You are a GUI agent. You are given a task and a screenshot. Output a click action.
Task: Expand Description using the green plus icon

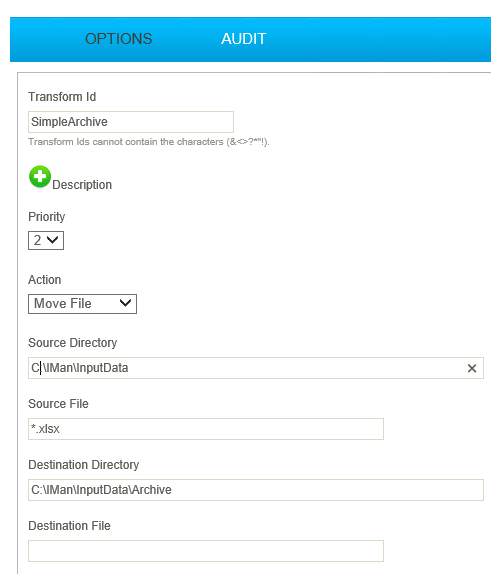tap(40, 177)
